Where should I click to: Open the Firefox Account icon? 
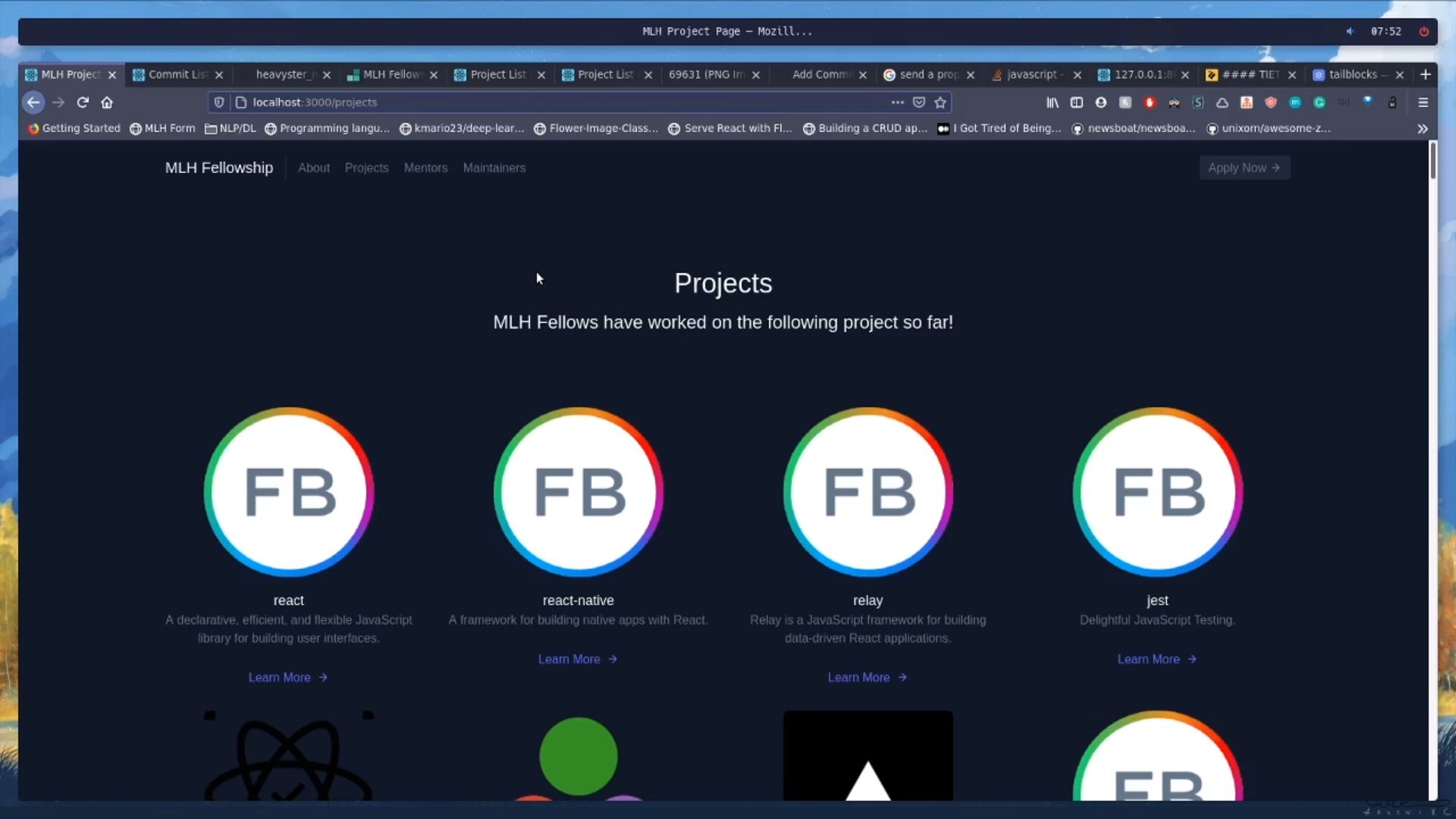point(1101,102)
